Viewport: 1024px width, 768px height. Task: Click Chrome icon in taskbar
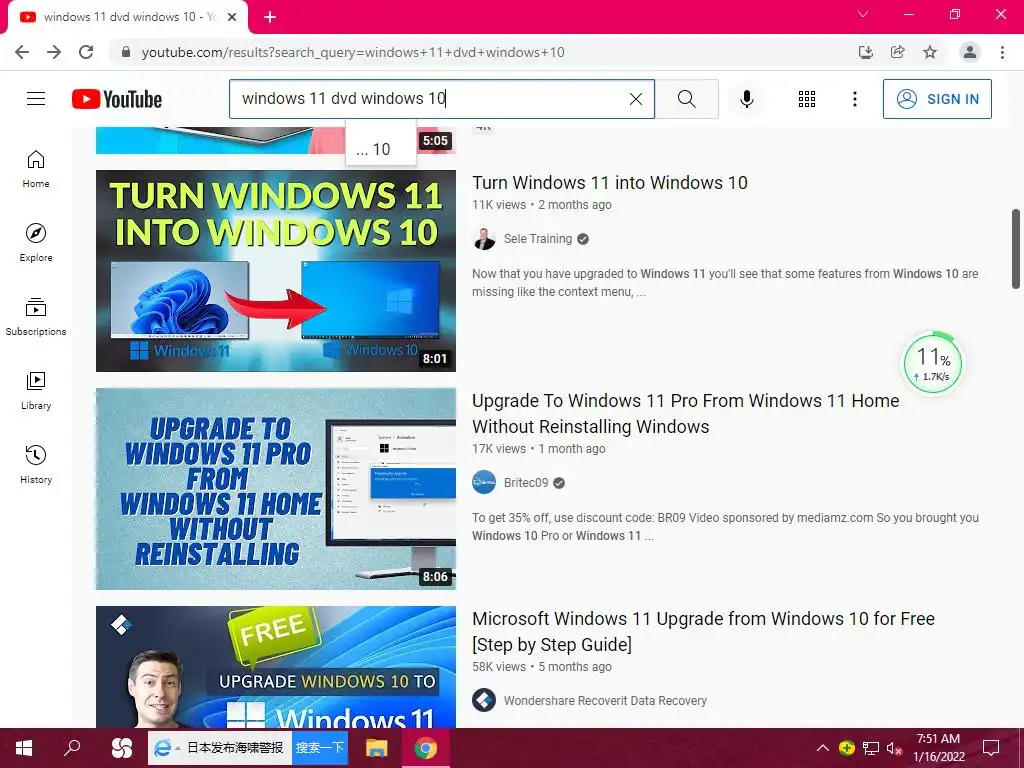pos(425,748)
